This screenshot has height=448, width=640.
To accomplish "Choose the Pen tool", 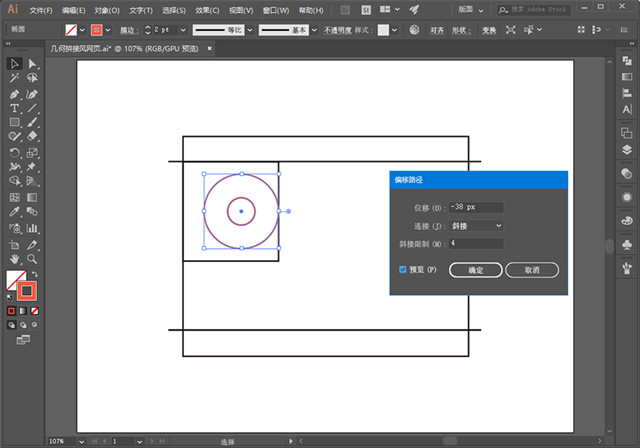I will pos(15,93).
